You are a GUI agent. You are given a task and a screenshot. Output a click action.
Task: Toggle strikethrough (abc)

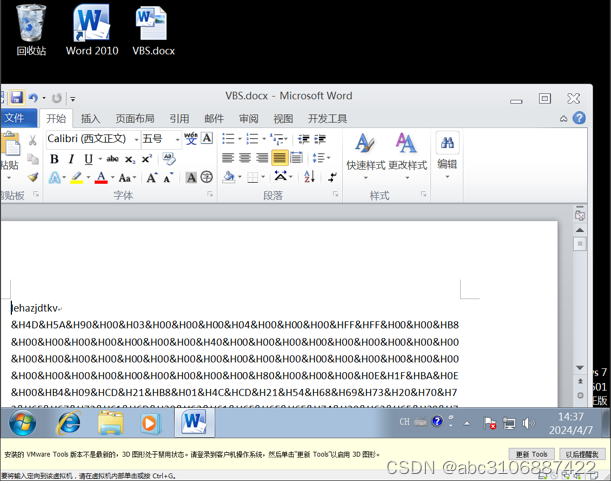113,159
